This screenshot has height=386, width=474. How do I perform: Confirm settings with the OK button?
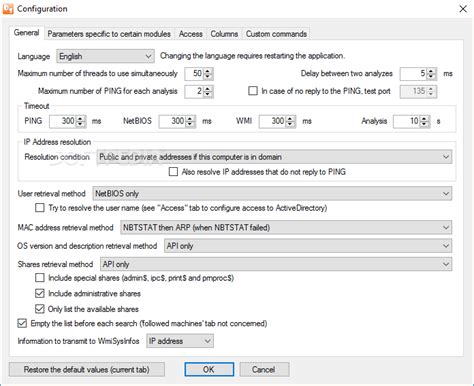coord(209,369)
